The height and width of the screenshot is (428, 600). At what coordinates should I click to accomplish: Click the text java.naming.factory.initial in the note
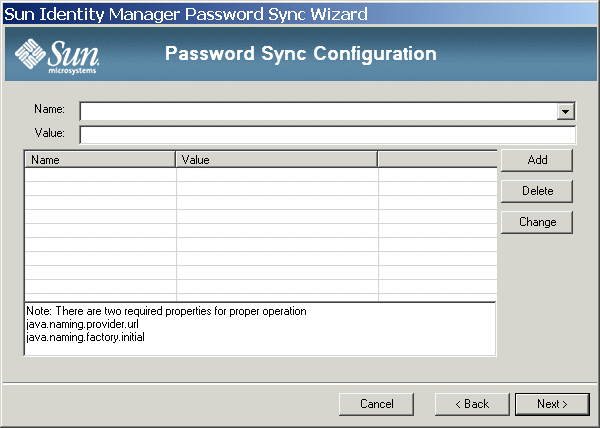pos(85,337)
